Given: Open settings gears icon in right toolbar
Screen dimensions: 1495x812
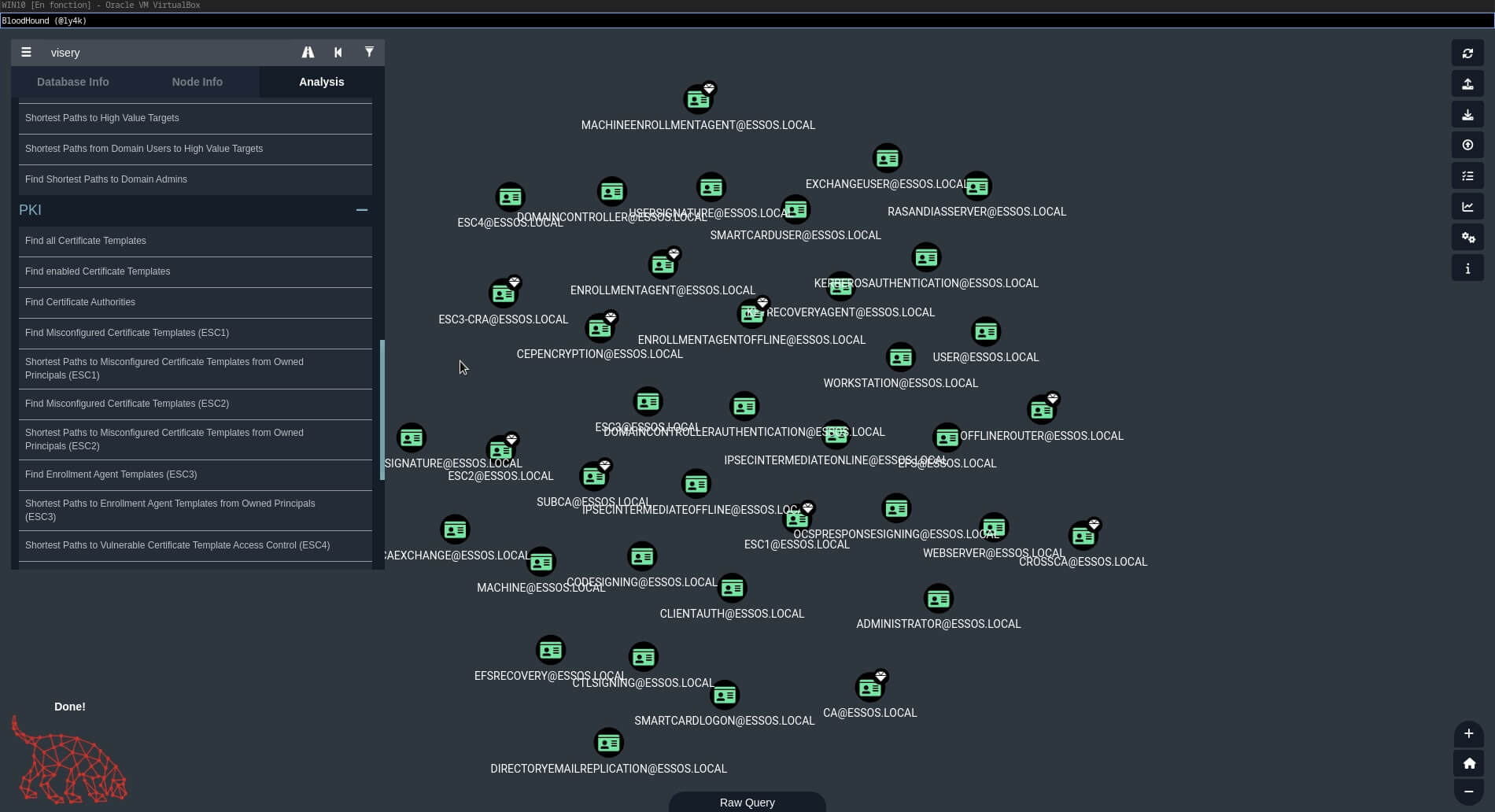Looking at the screenshot, I should click(x=1467, y=238).
